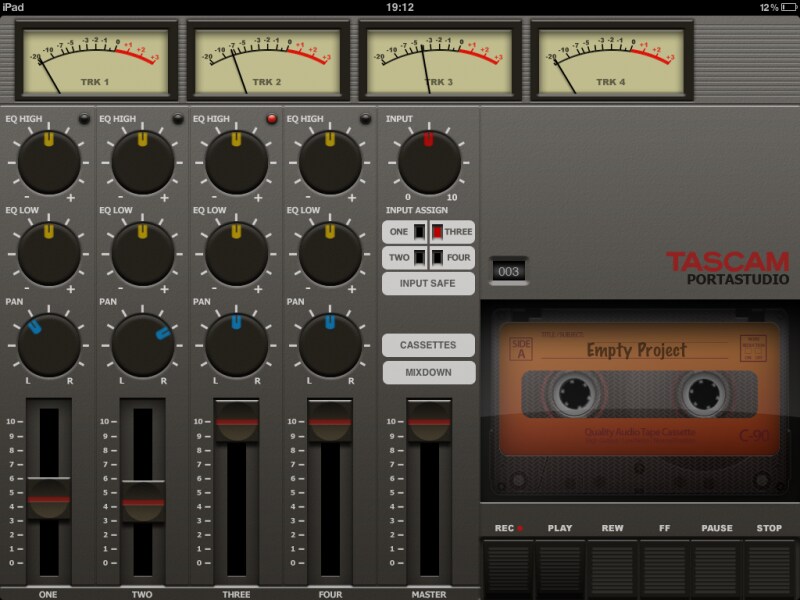Toggle input assign for track THREE
The height and width of the screenshot is (600, 800).
pyautogui.click(x=452, y=231)
